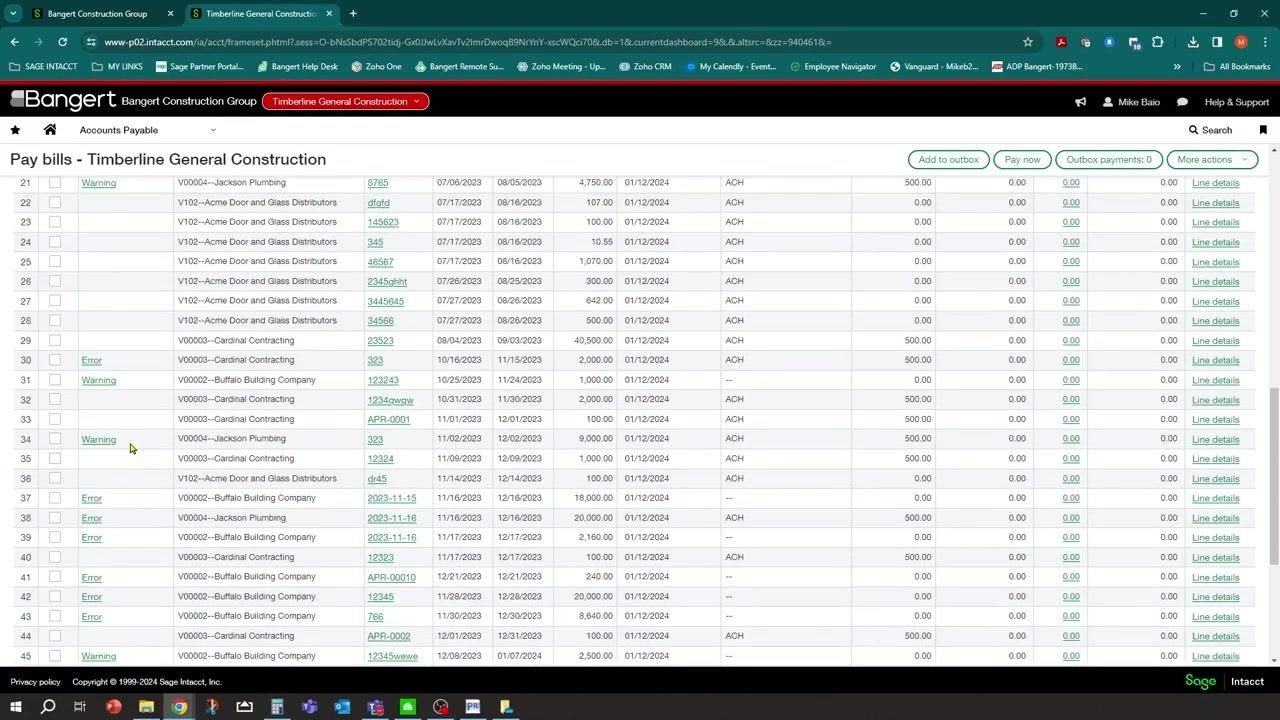Open the chat bubble icon
This screenshot has width=1280, height=720.
[1182, 102]
